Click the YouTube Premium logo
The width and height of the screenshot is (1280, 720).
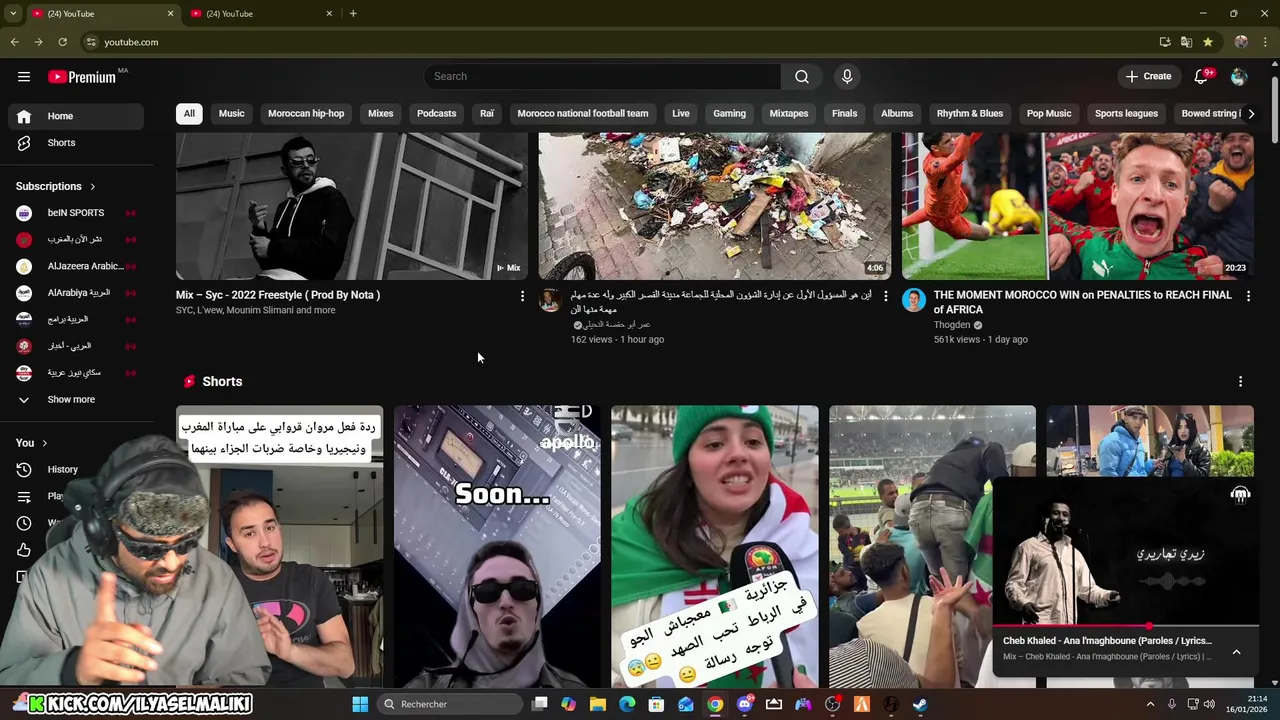83,77
